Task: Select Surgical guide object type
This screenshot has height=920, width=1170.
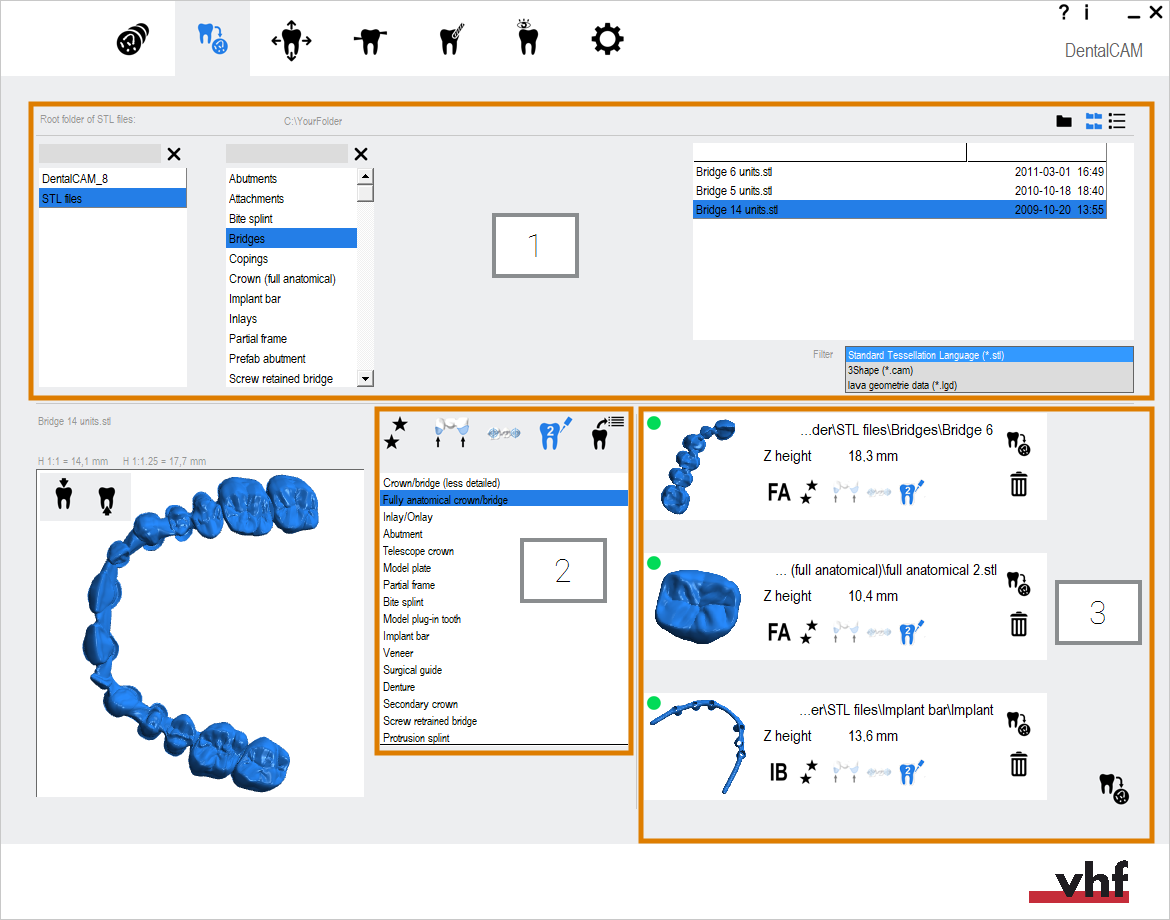Action: pos(504,670)
